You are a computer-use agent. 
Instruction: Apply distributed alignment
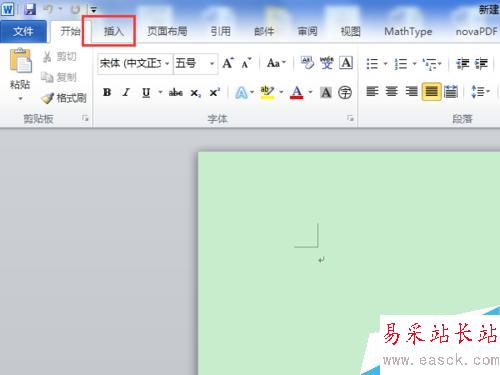(451, 91)
